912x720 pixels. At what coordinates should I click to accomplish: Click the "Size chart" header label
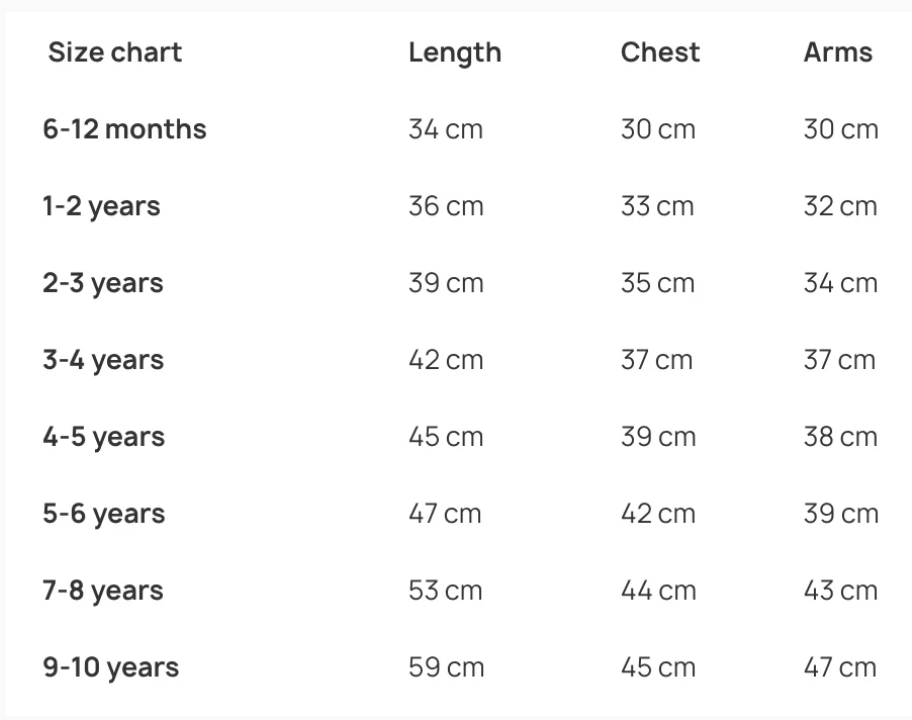[115, 52]
